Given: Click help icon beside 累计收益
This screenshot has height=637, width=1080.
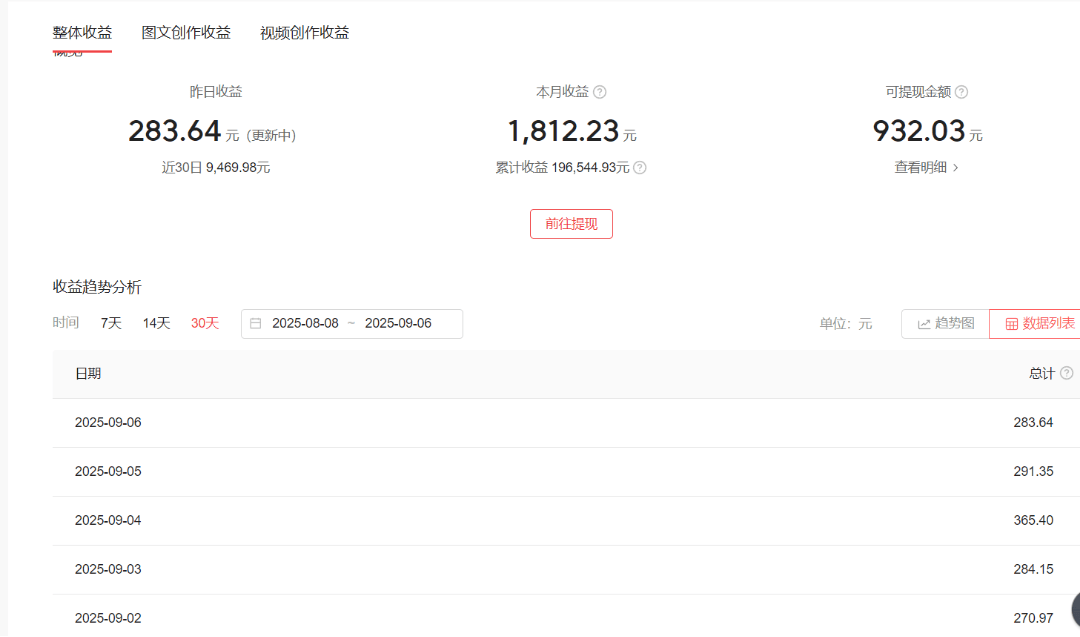Looking at the screenshot, I should [640, 167].
